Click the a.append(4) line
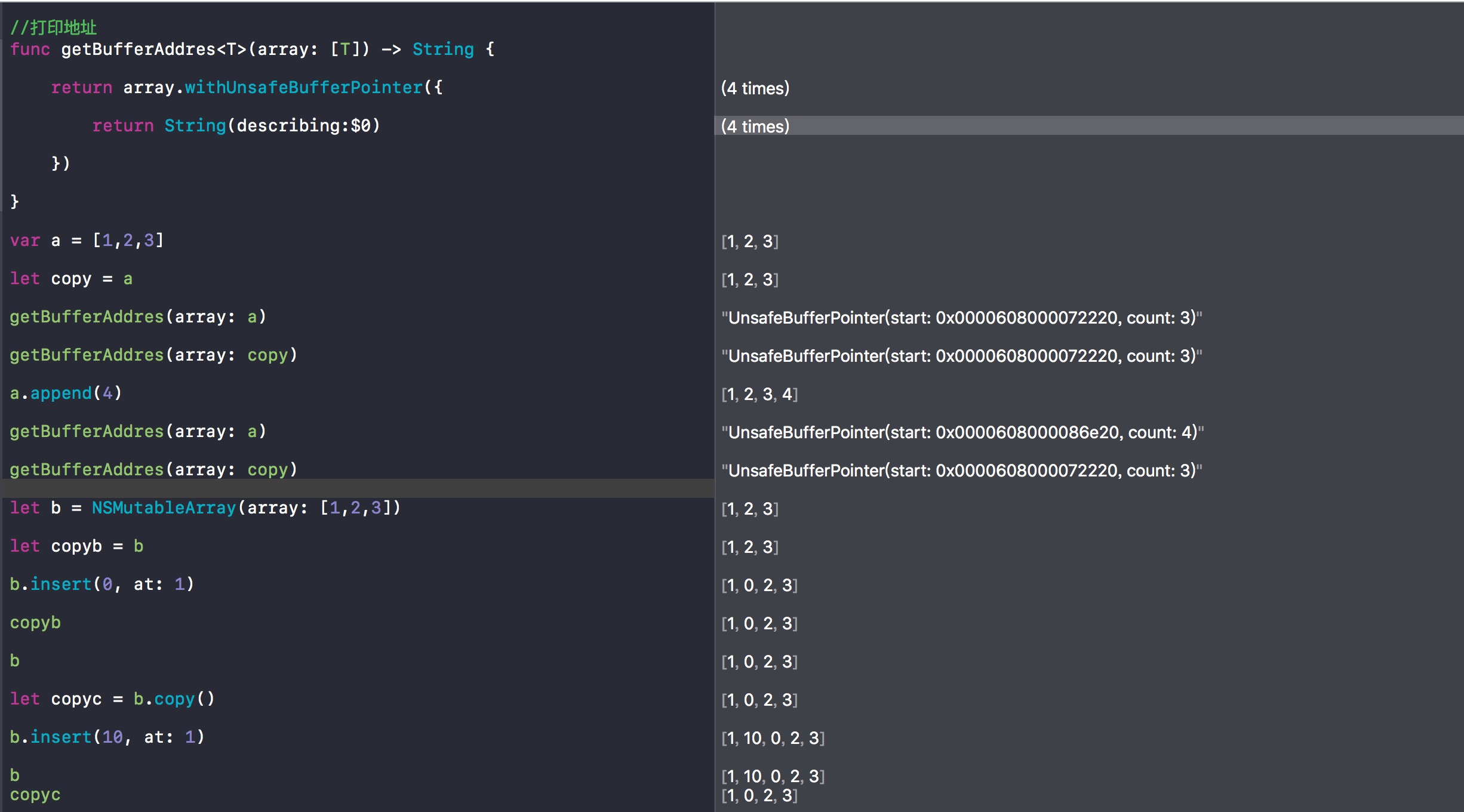 coord(66,393)
